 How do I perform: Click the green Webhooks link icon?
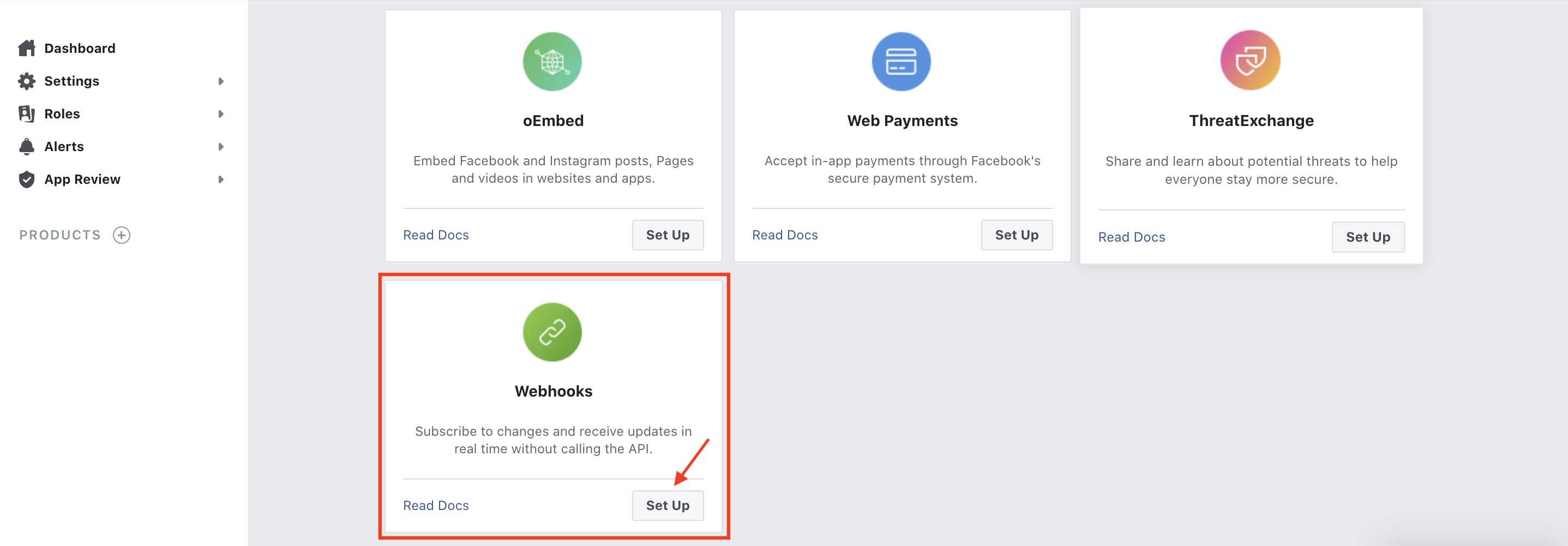pos(552,332)
